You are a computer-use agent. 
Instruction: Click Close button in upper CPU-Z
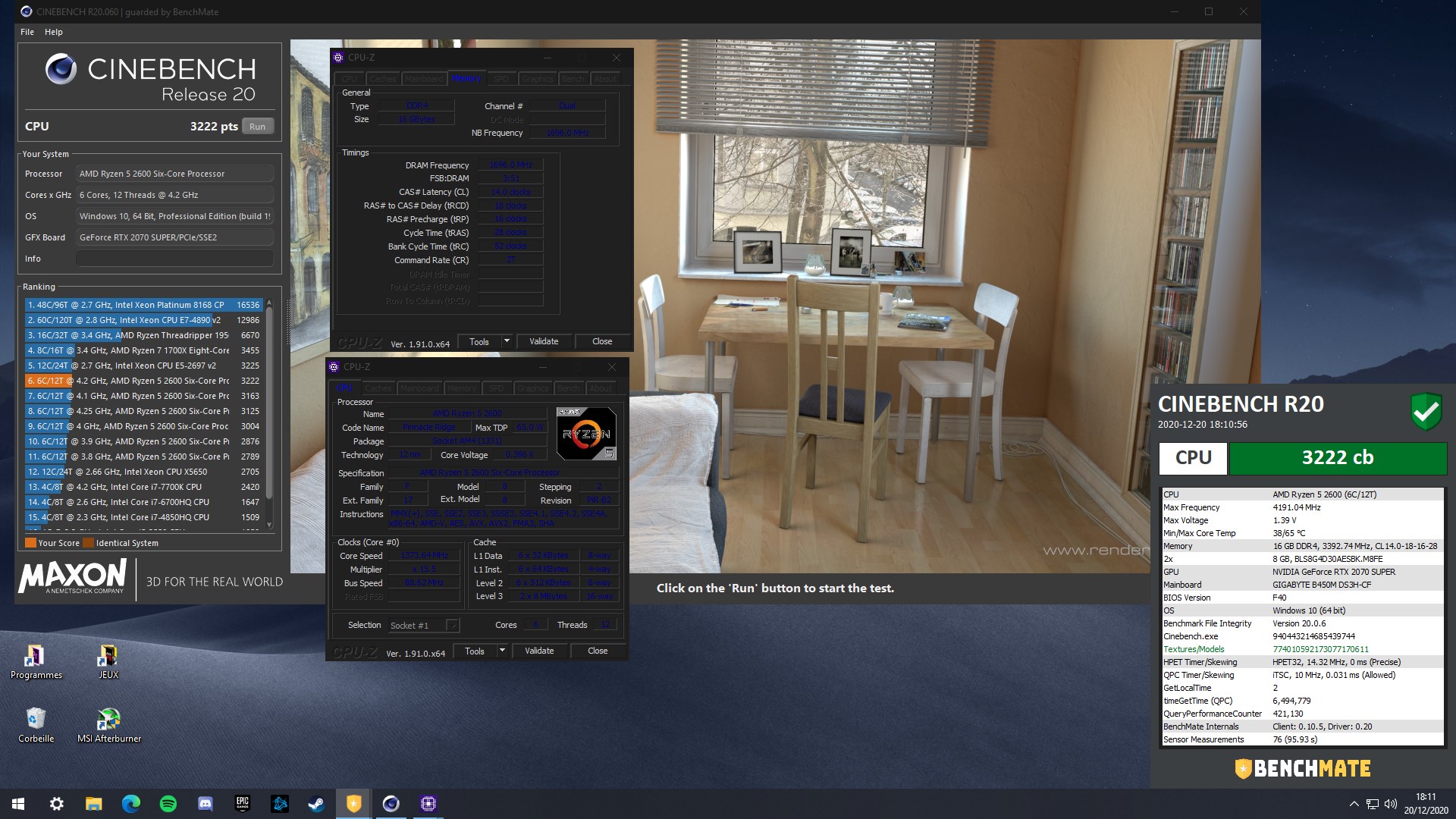coord(602,342)
